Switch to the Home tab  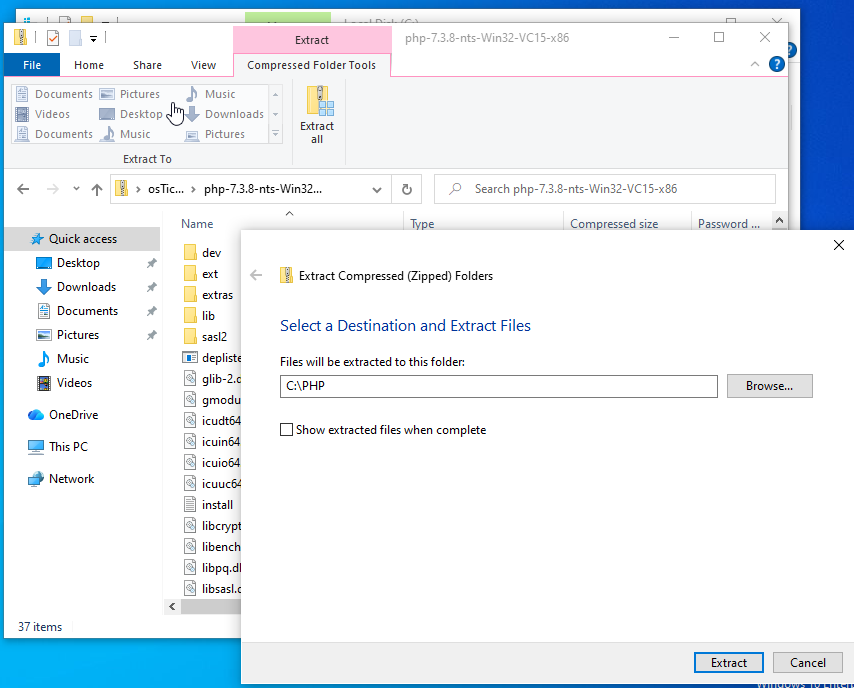(x=89, y=65)
